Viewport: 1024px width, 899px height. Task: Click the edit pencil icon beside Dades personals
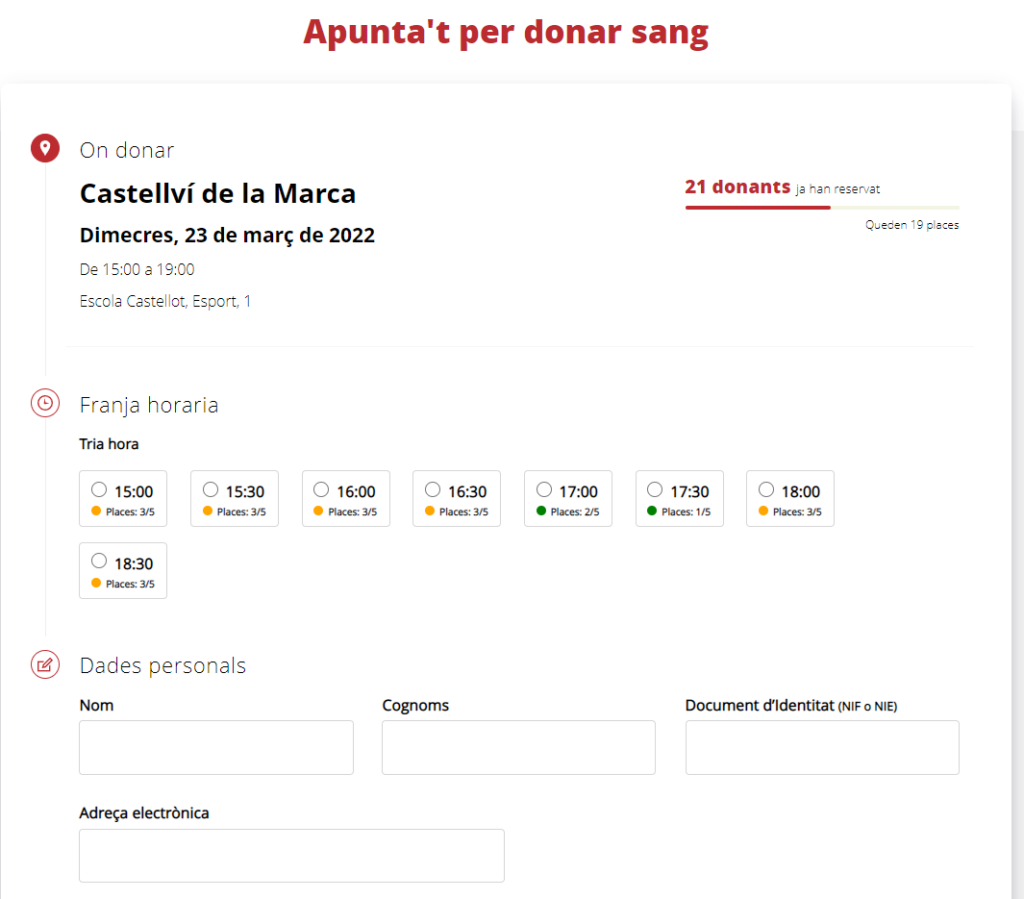tap(45, 665)
